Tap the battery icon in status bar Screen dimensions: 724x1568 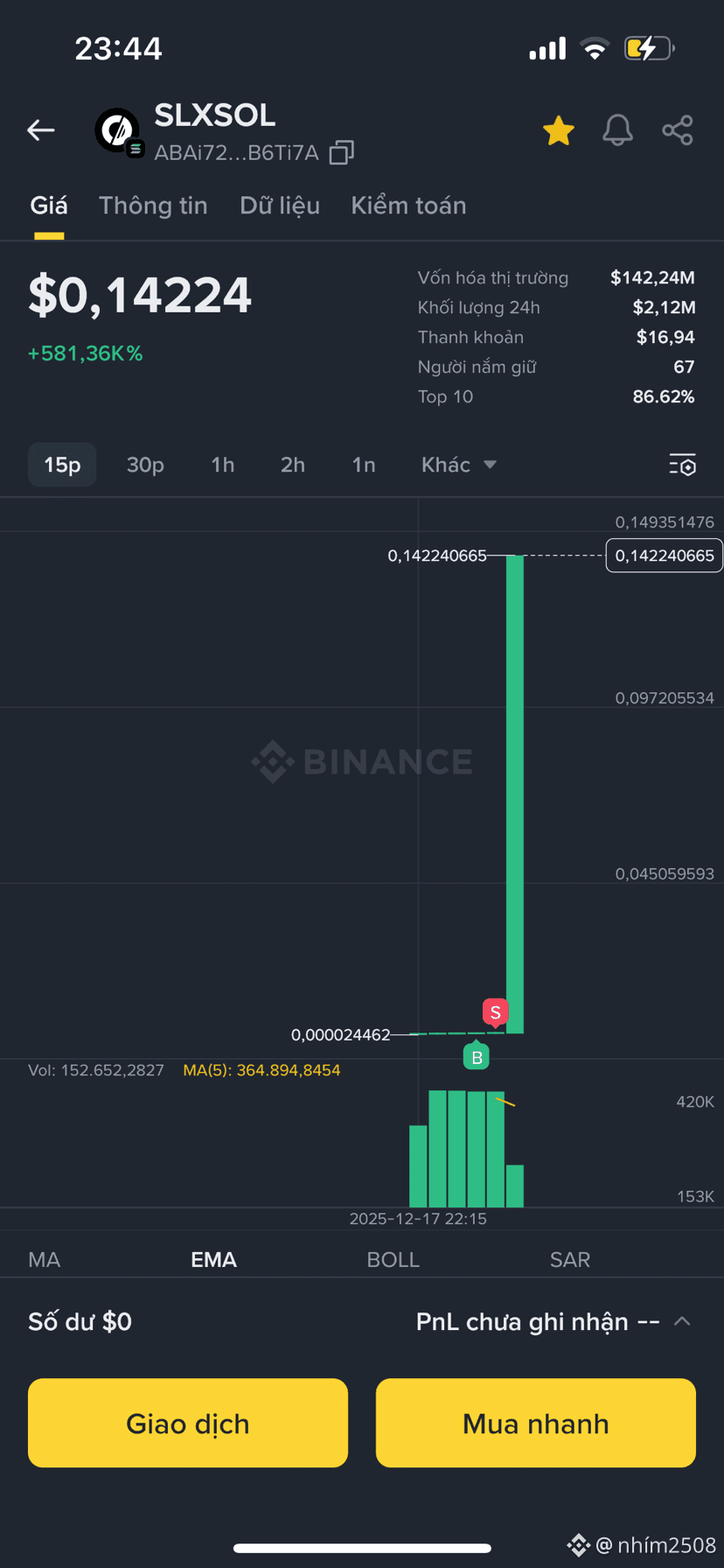649,48
